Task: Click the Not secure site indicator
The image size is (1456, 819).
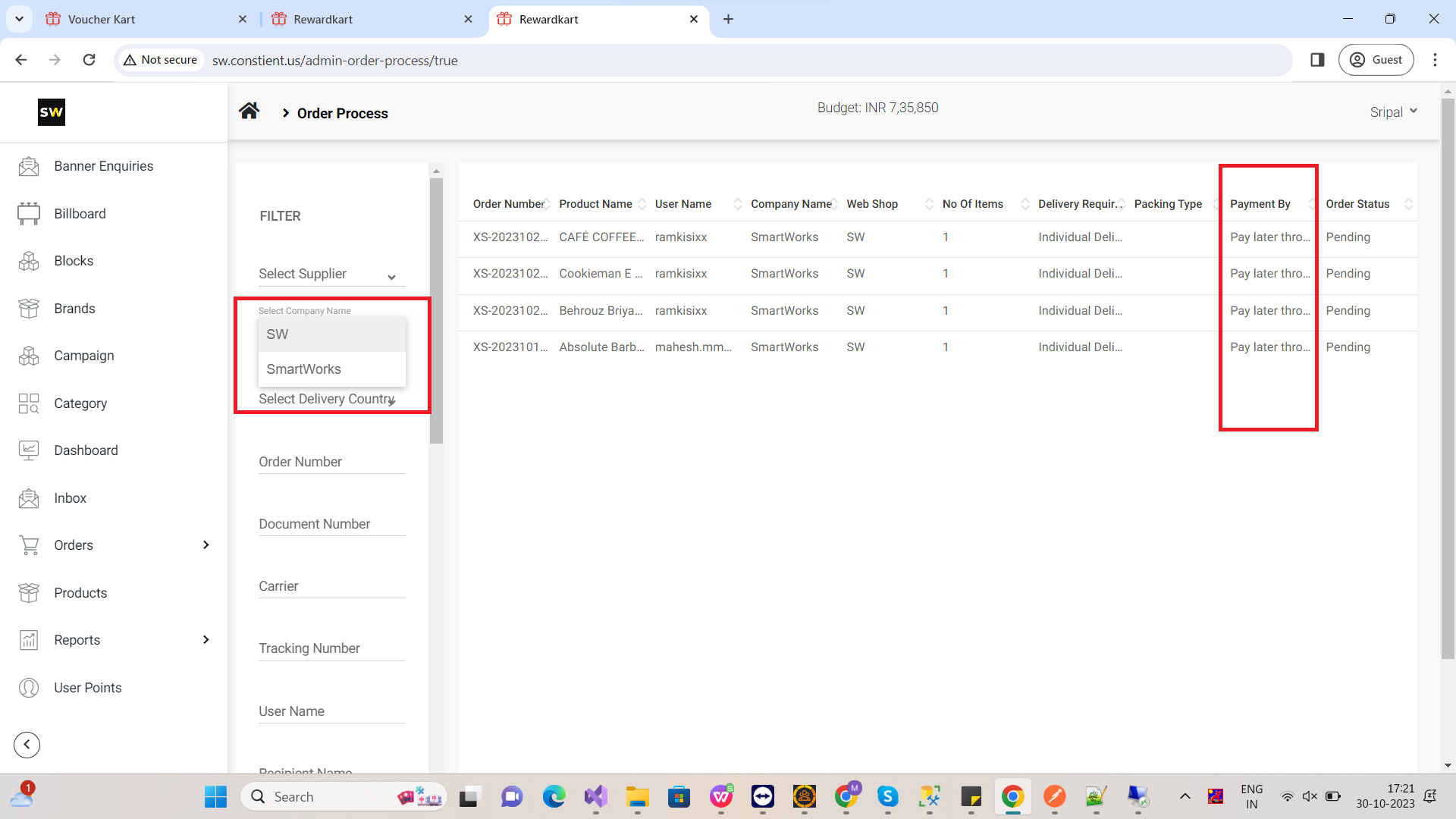Action: tap(161, 60)
